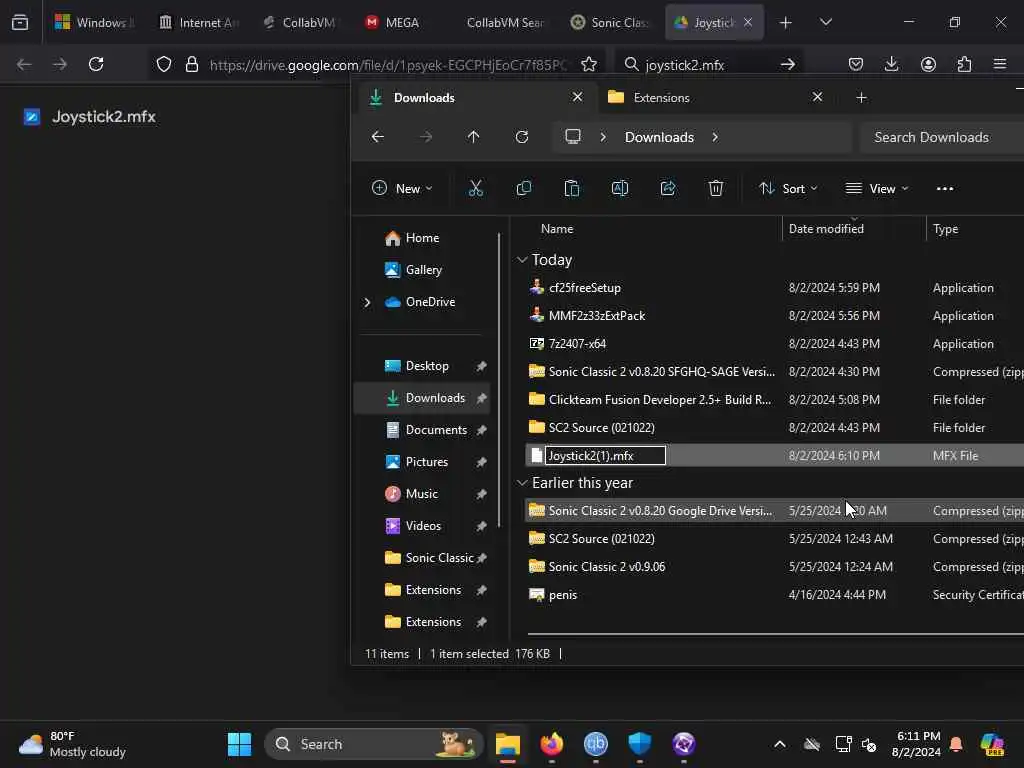Switch to the Sonic Classic browser tab
This screenshot has width=1024, height=768.
(611, 22)
